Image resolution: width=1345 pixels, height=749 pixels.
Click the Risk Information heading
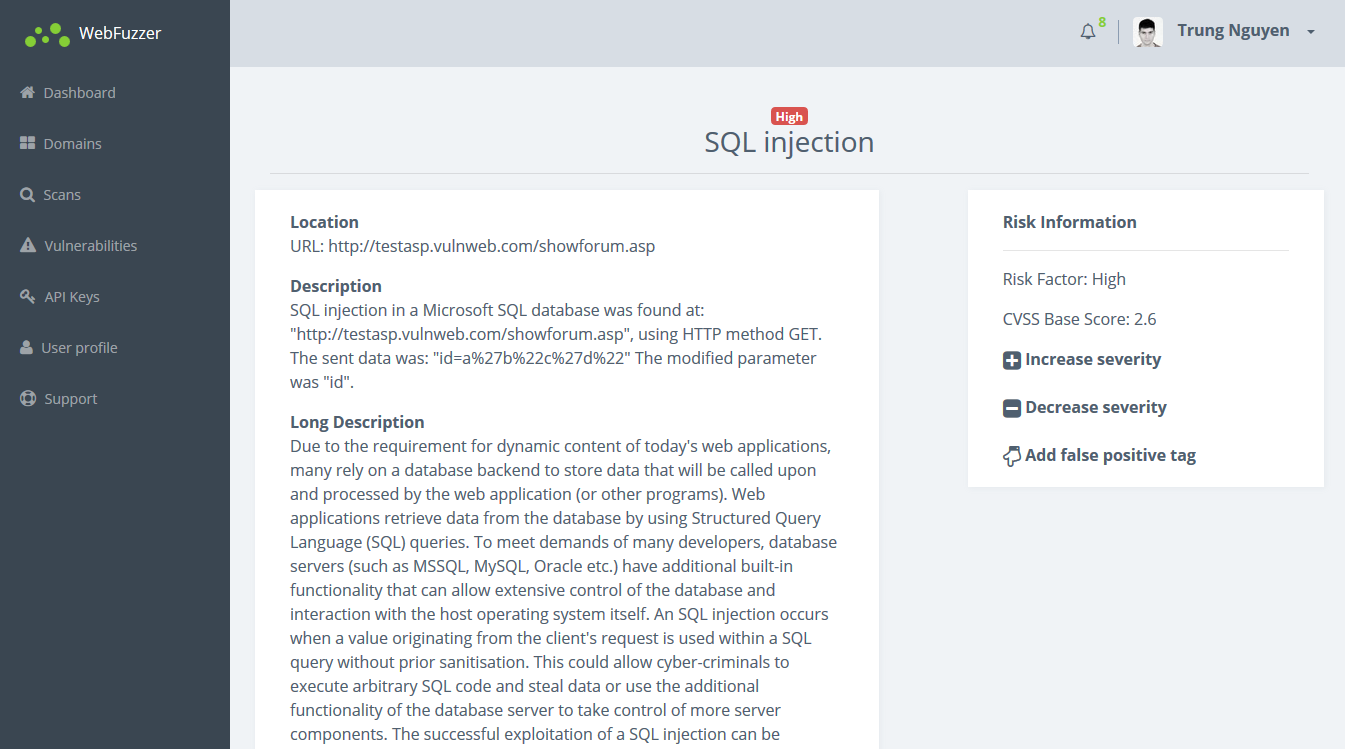tap(1070, 222)
